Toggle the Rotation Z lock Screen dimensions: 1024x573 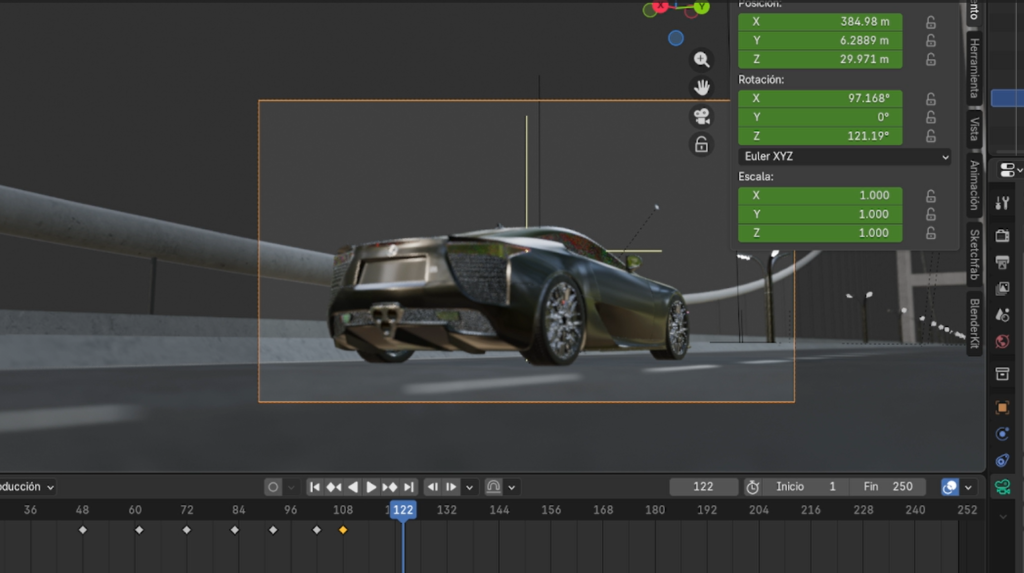tap(931, 136)
